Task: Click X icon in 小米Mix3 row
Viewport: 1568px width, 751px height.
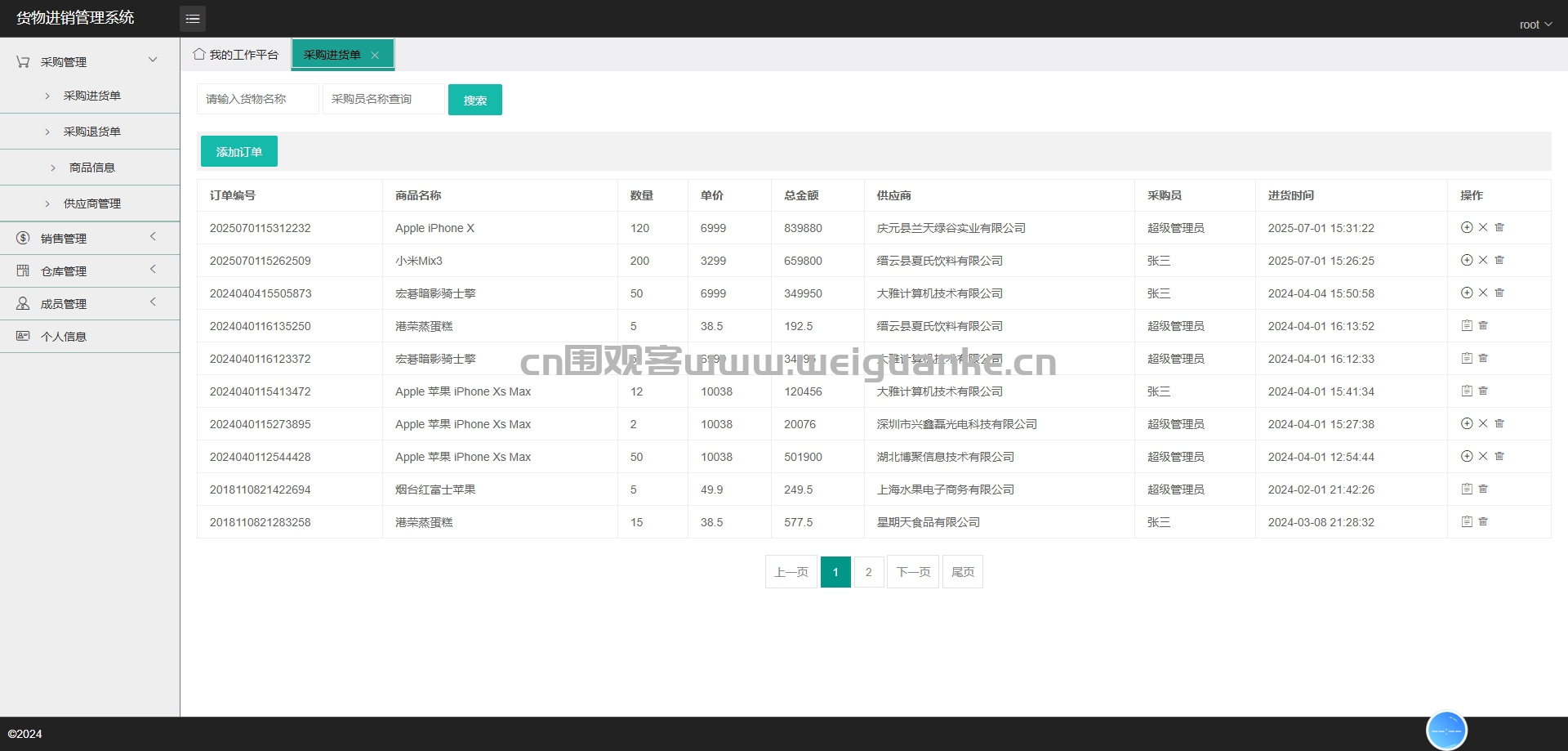Action: pos(1483,261)
